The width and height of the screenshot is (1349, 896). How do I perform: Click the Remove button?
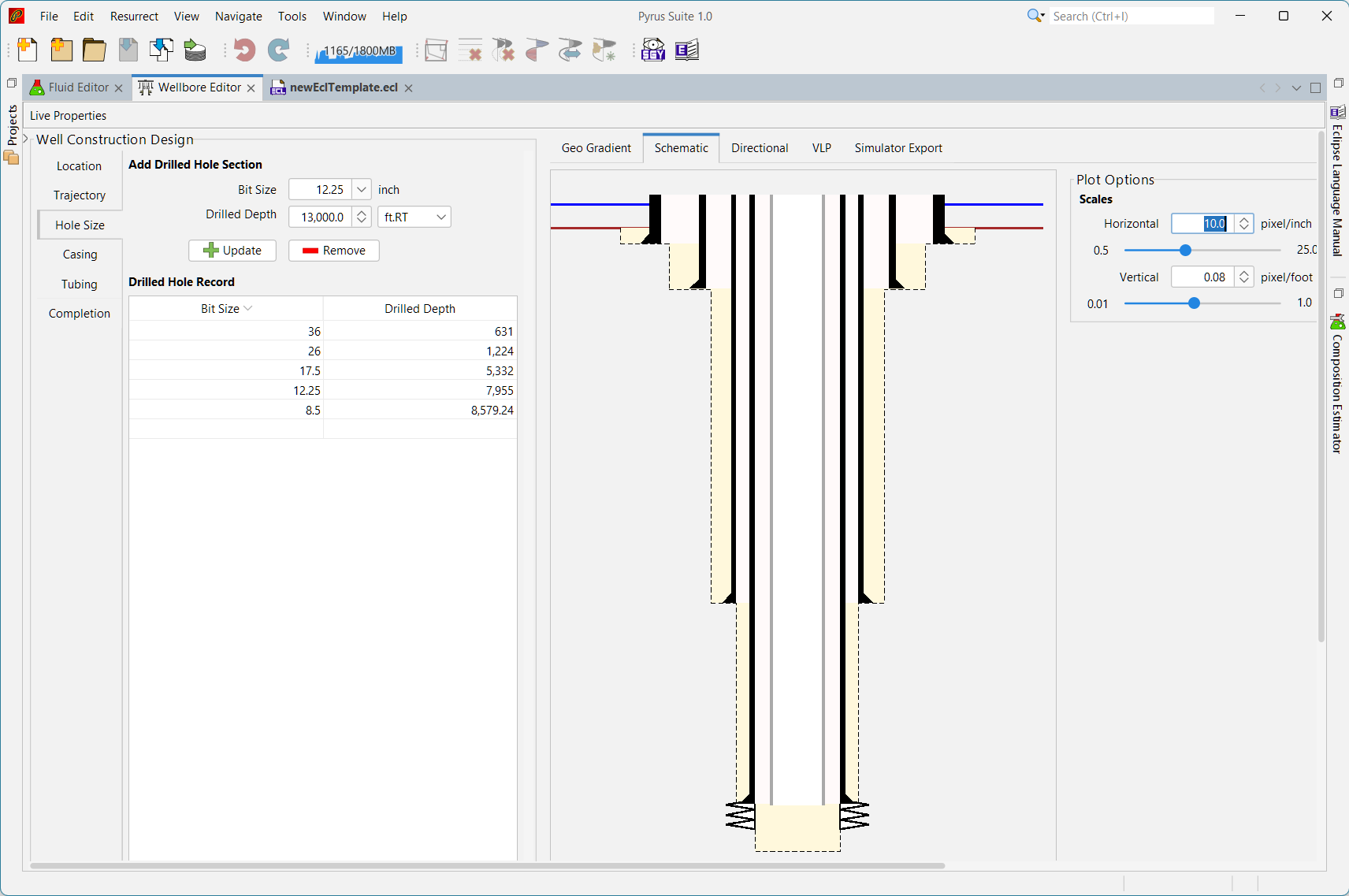coord(334,251)
